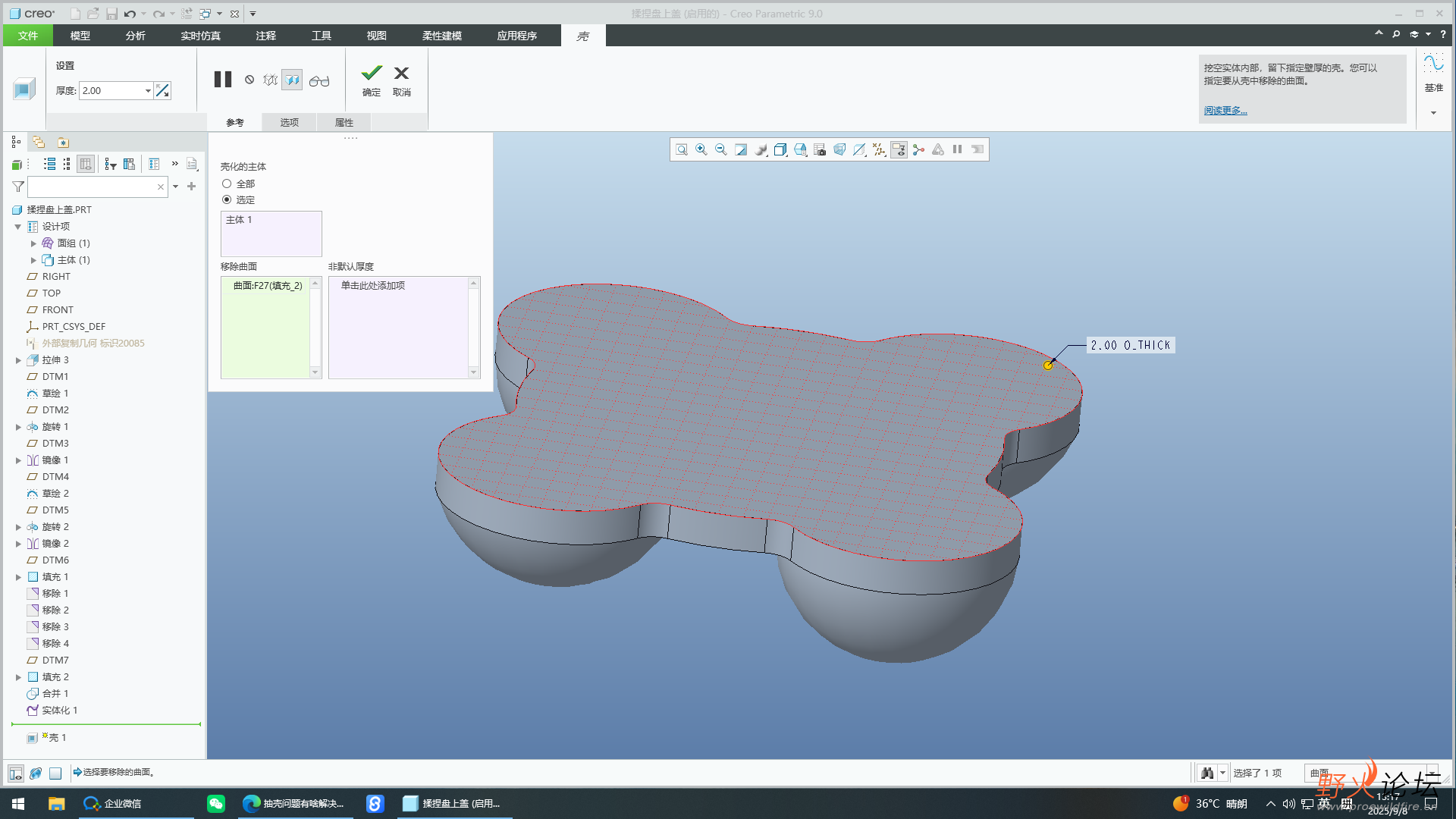Expand 镜像 1 feature node
This screenshot has width=1456, height=819.
tap(18, 460)
